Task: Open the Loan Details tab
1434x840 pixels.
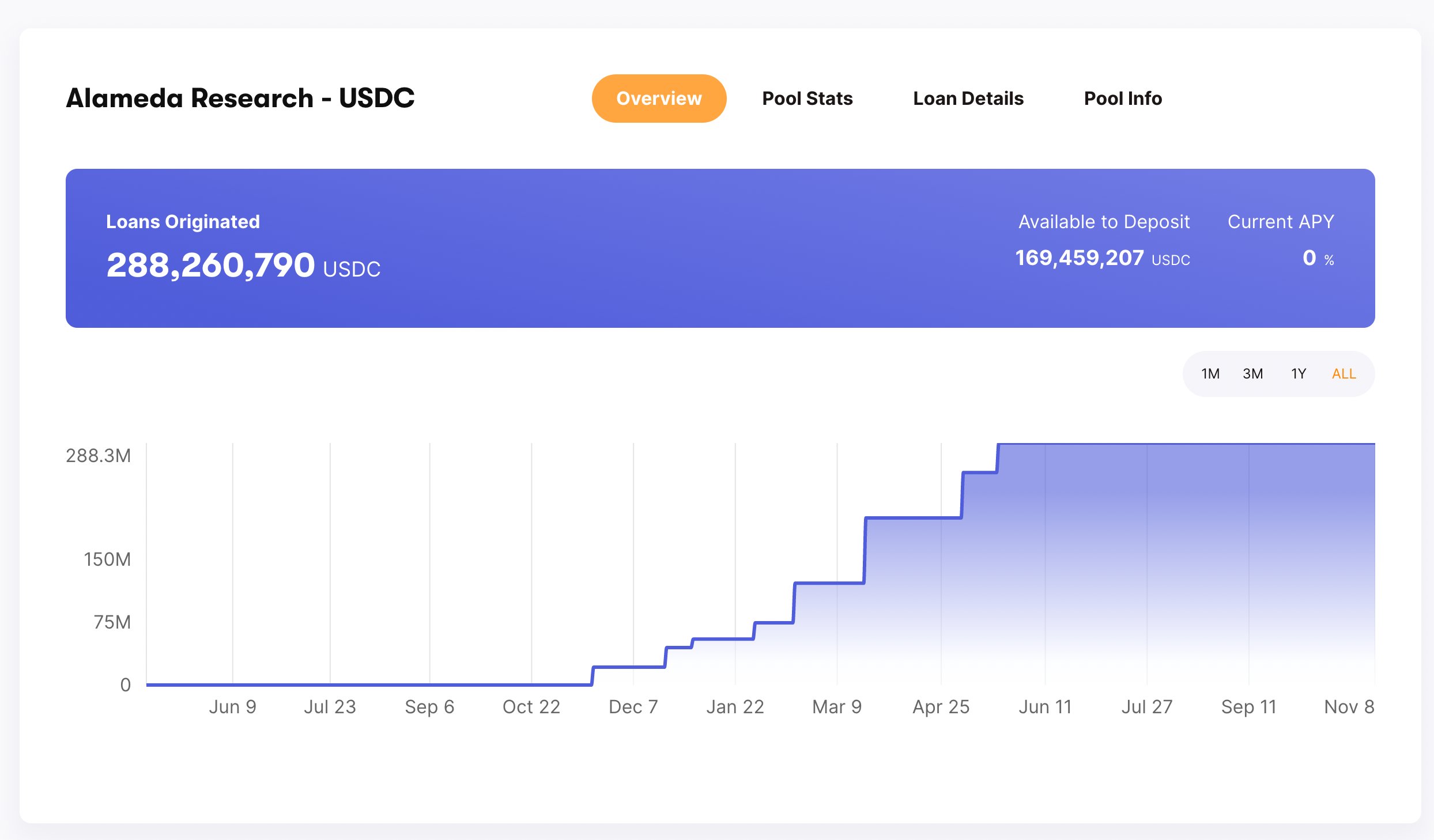Action: pyautogui.click(x=968, y=99)
